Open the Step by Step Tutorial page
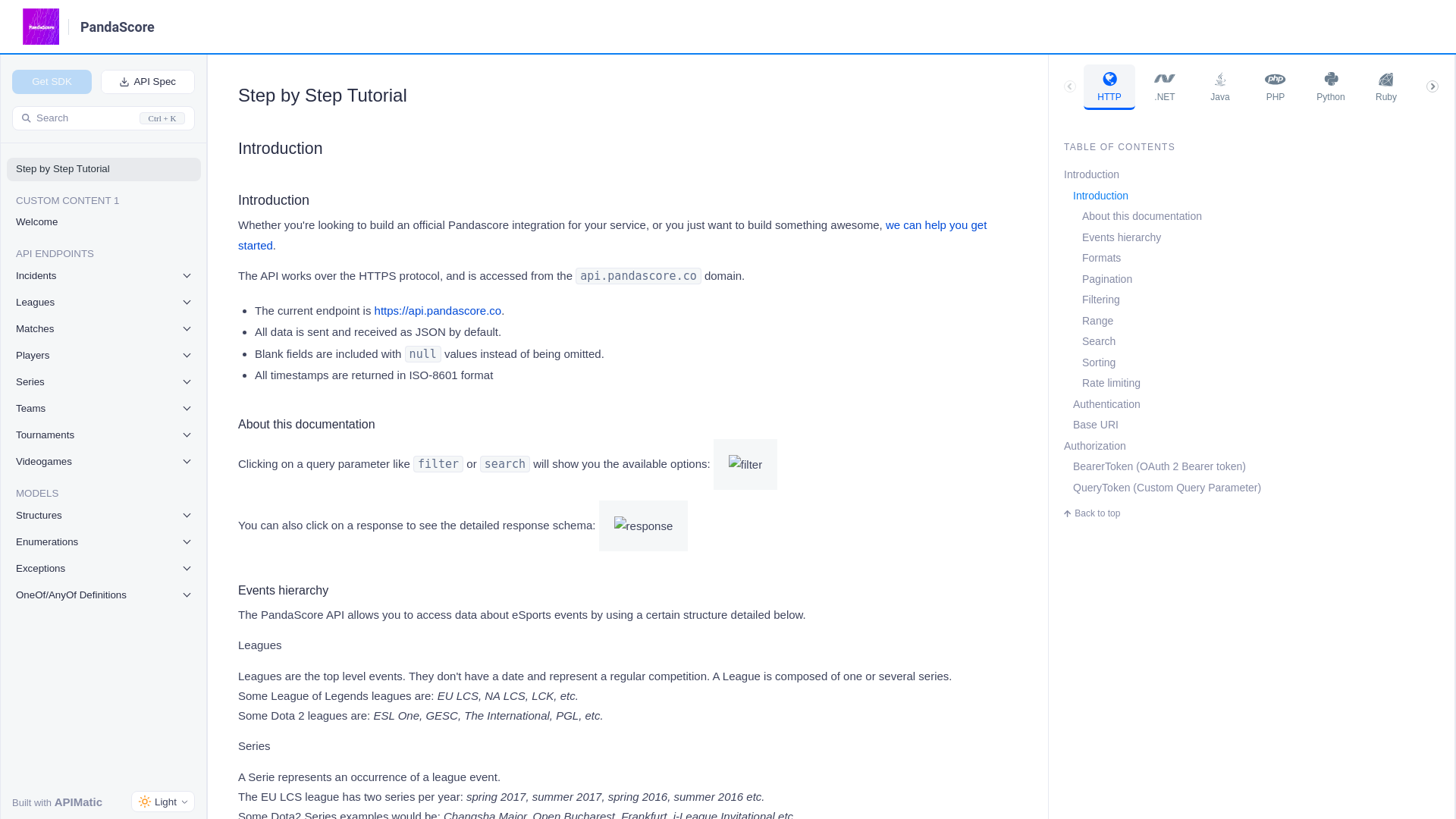Image resolution: width=1456 pixels, height=819 pixels. pos(104,169)
